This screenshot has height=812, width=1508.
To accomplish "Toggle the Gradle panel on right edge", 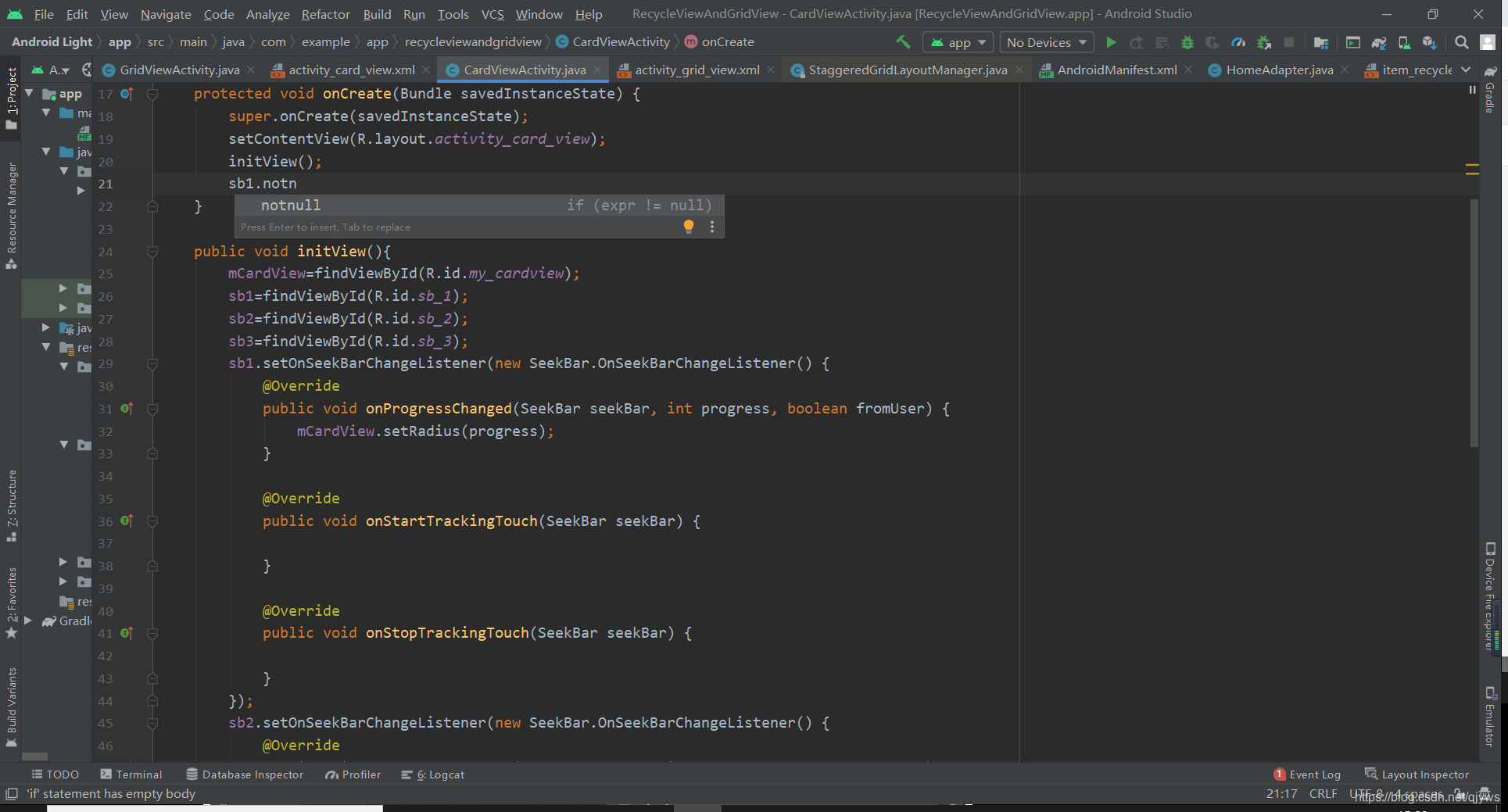I will [1490, 89].
